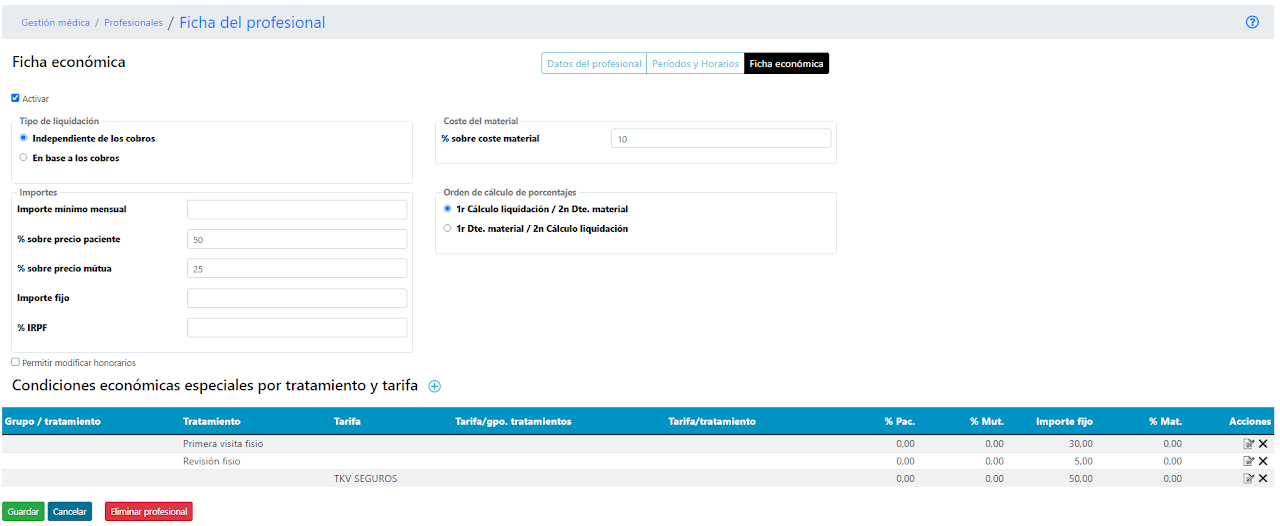
Task: Switch to Datos del profesional tab
Action: pos(594,63)
